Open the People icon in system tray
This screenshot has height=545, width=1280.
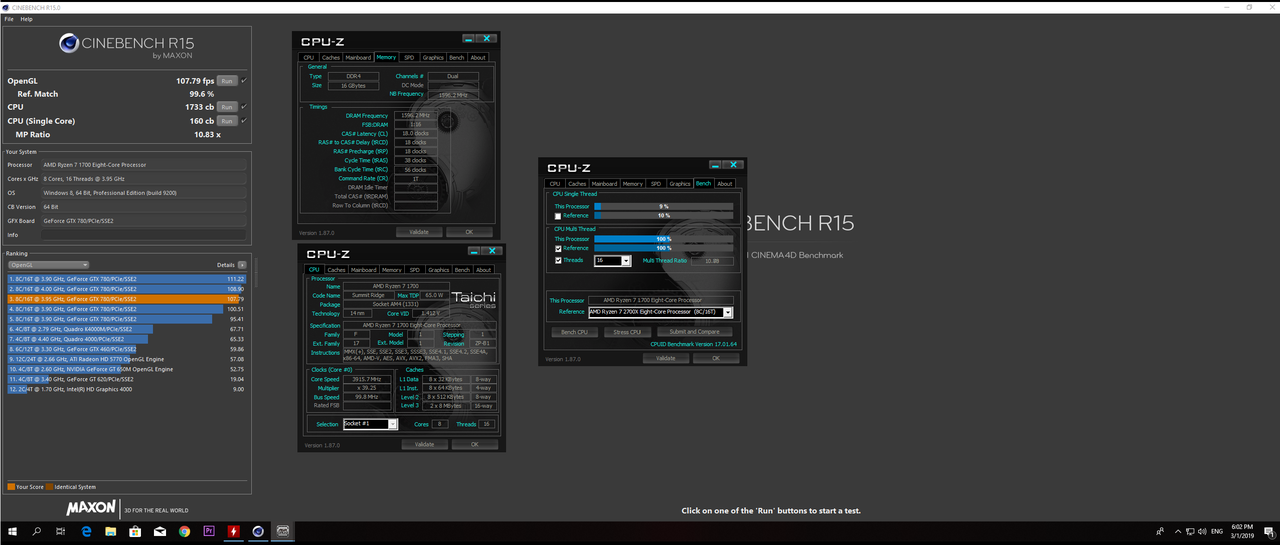(x=1159, y=531)
